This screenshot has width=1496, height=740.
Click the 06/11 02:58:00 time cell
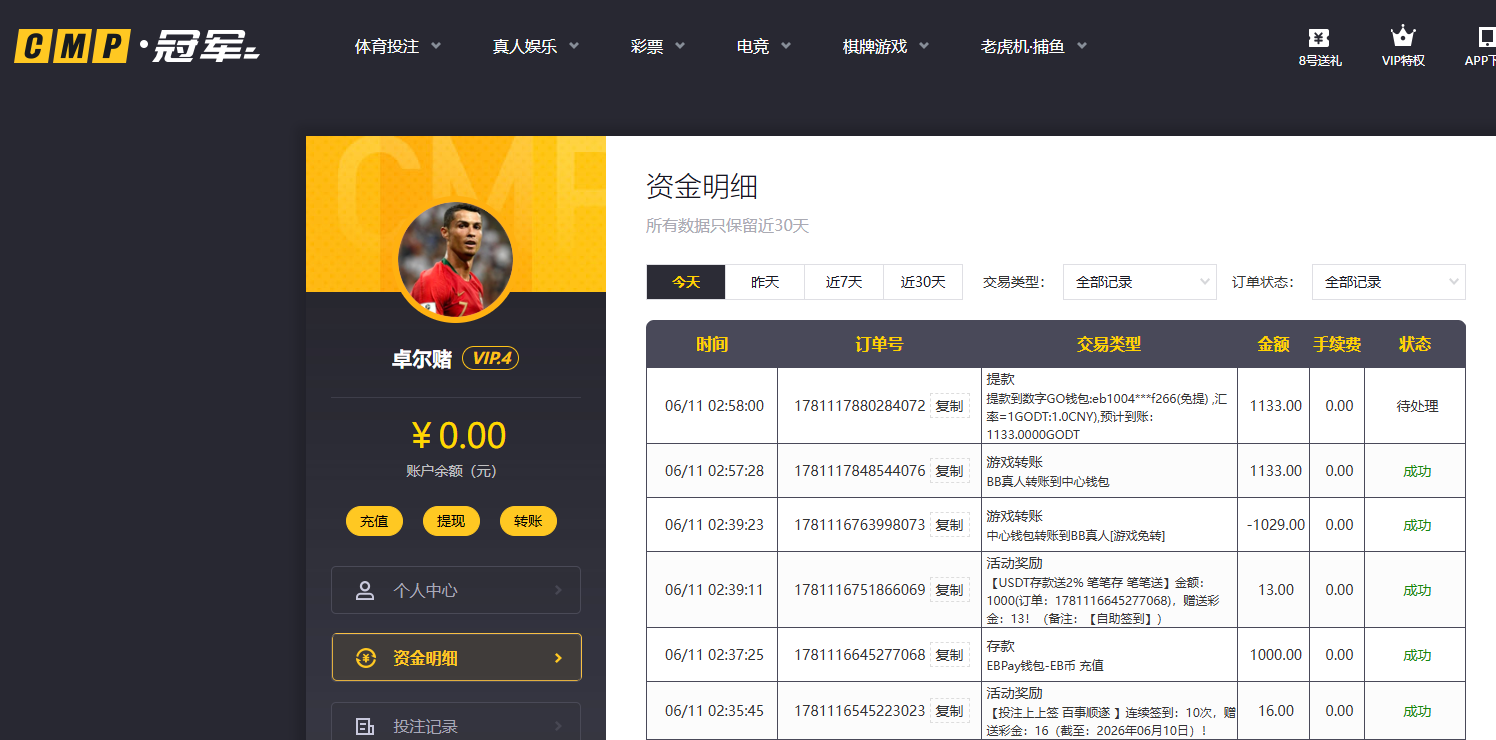tap(714, 406)
